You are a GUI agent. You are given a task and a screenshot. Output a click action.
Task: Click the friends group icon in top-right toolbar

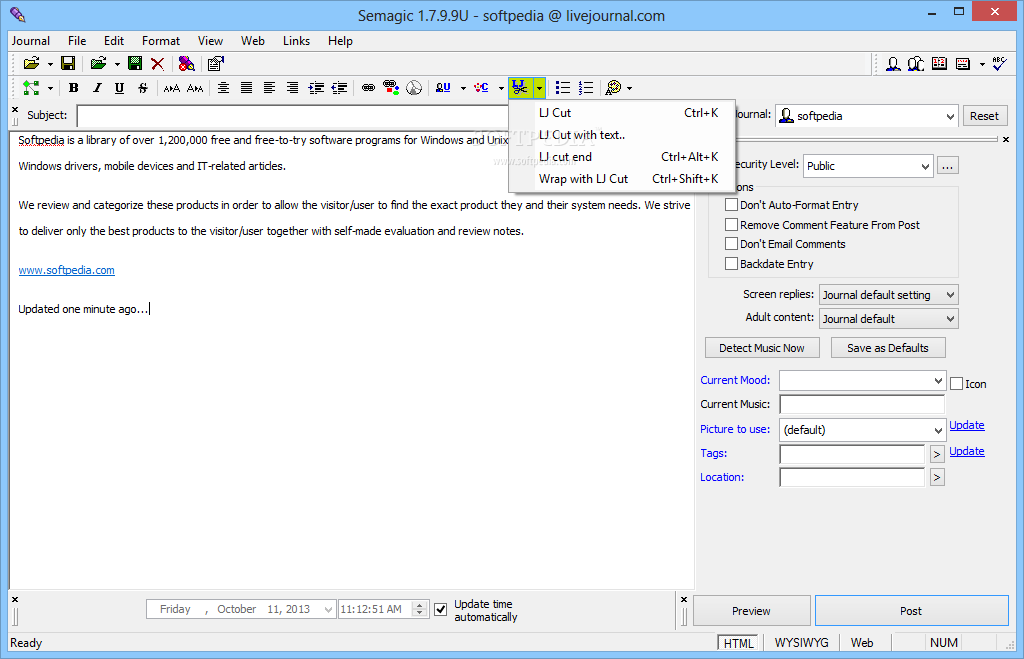(916, 63)
